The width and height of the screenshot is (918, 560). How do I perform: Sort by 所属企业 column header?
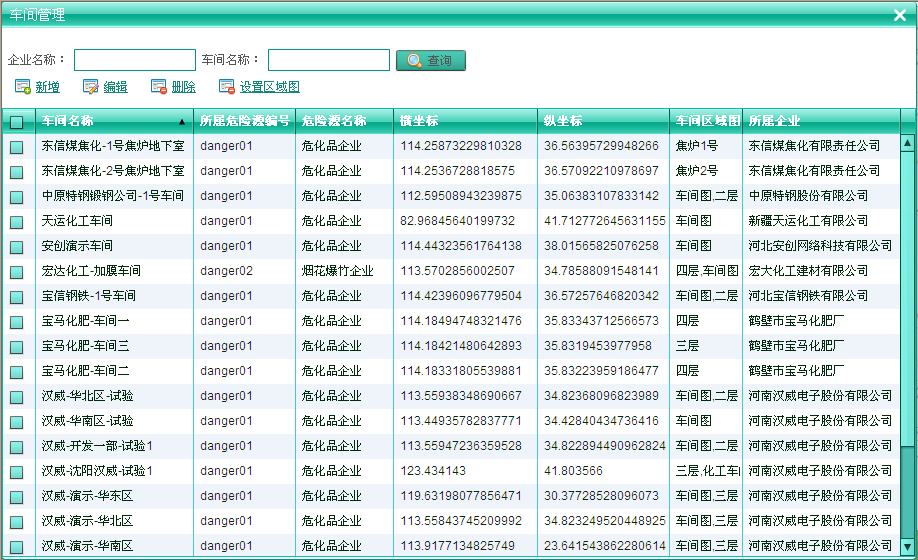821,121
